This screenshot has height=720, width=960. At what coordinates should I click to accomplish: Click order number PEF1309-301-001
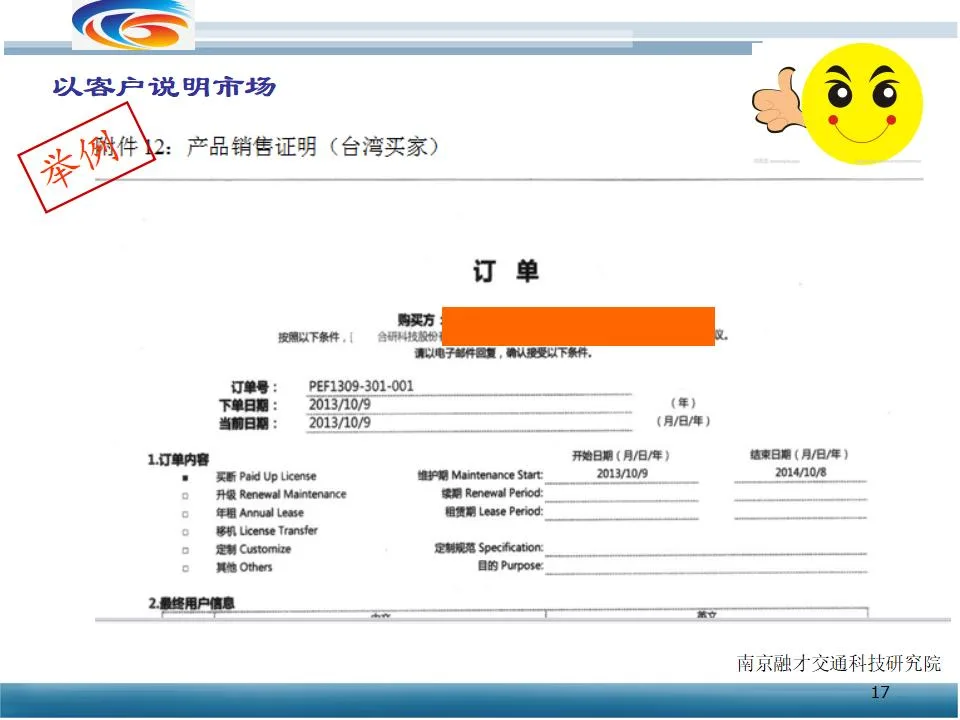point(361,386)
